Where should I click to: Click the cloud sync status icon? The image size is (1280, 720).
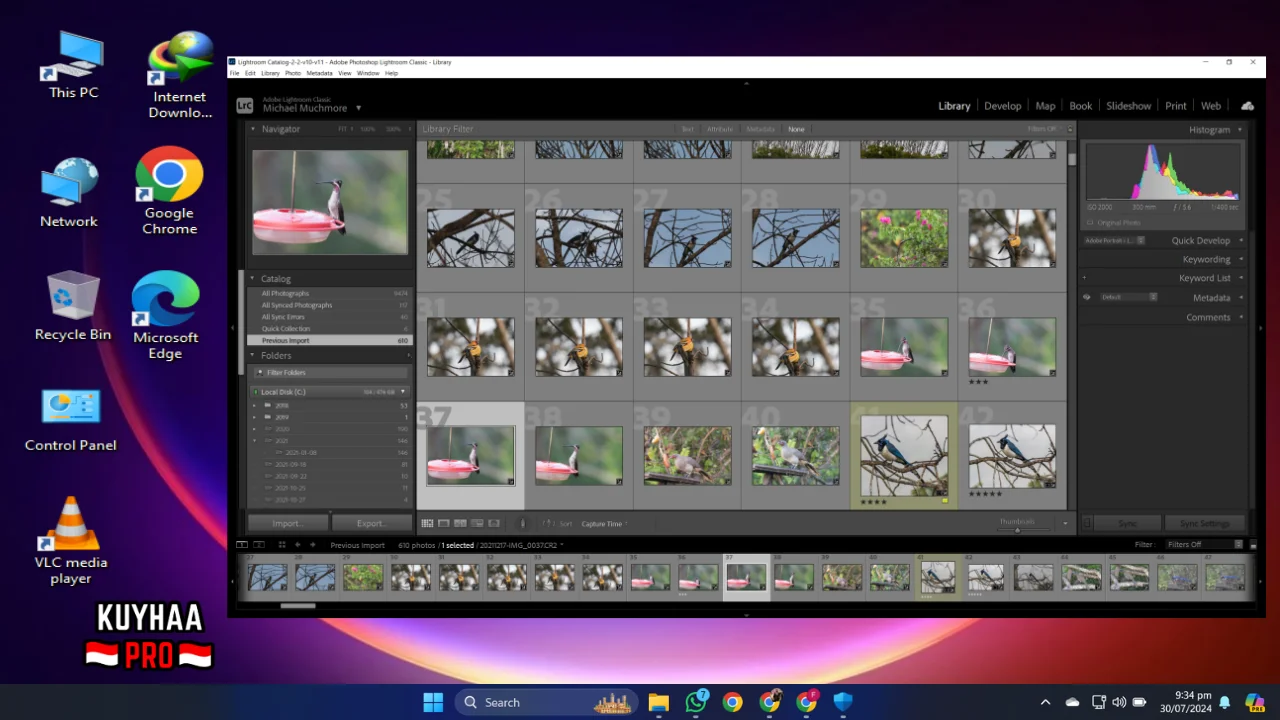[1247, 106]
